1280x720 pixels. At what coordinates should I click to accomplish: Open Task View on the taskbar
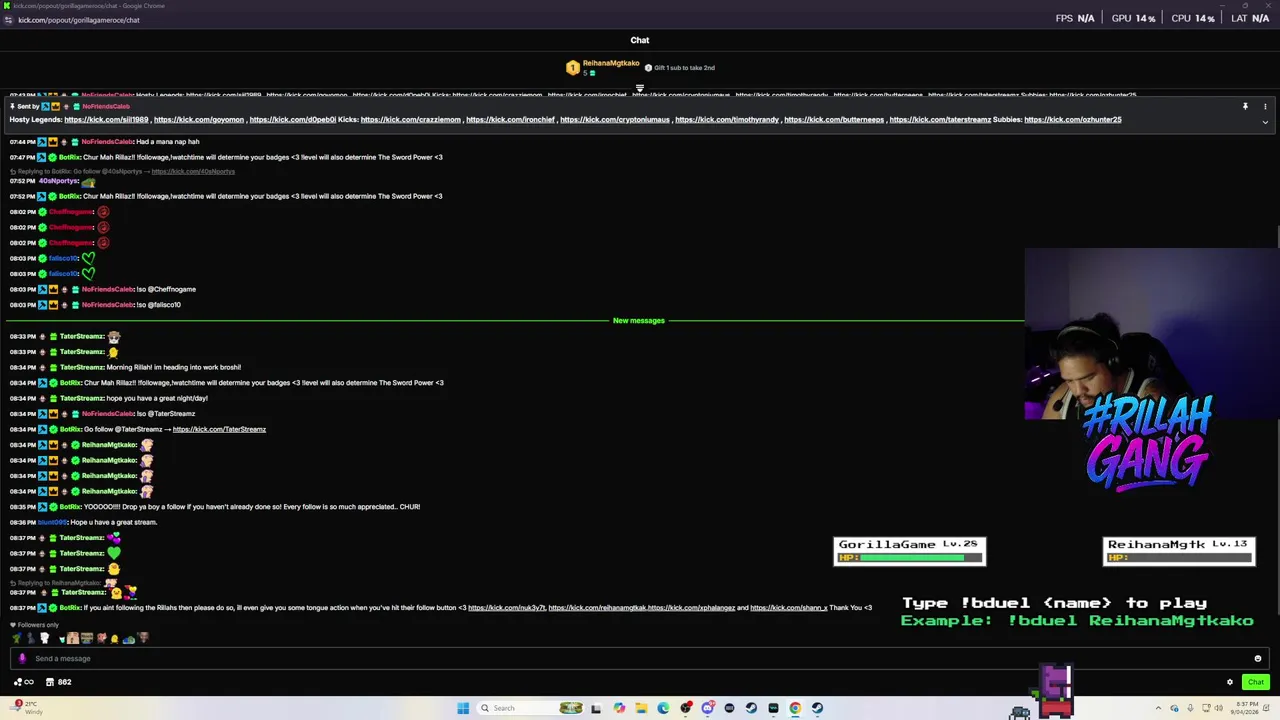596,708
